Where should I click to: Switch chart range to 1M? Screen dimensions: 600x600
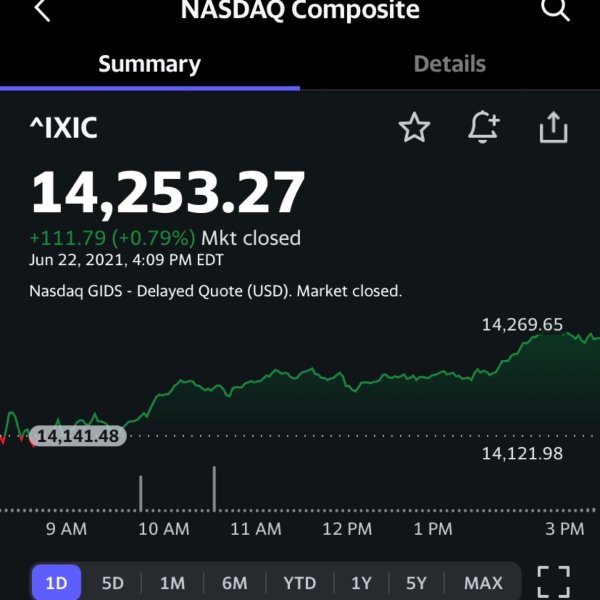[x=172, y=583]
